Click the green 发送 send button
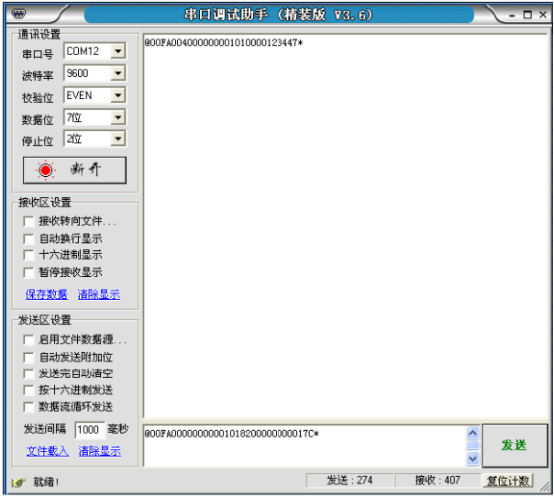 [514, 445]
